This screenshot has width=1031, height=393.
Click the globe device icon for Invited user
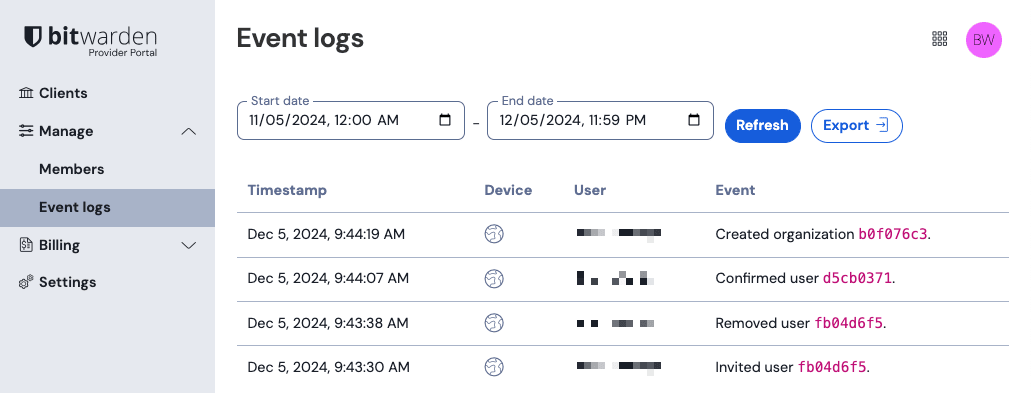coord(494,367)
